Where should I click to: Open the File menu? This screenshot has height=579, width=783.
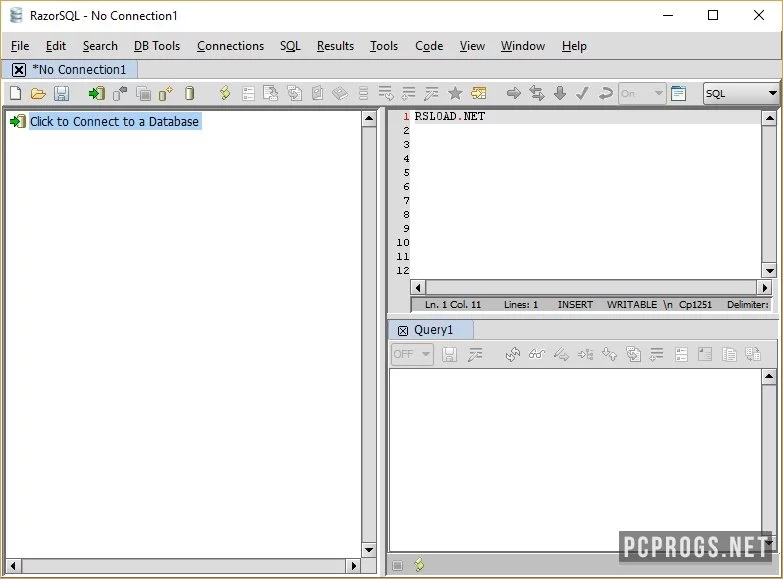click(20, 46)
